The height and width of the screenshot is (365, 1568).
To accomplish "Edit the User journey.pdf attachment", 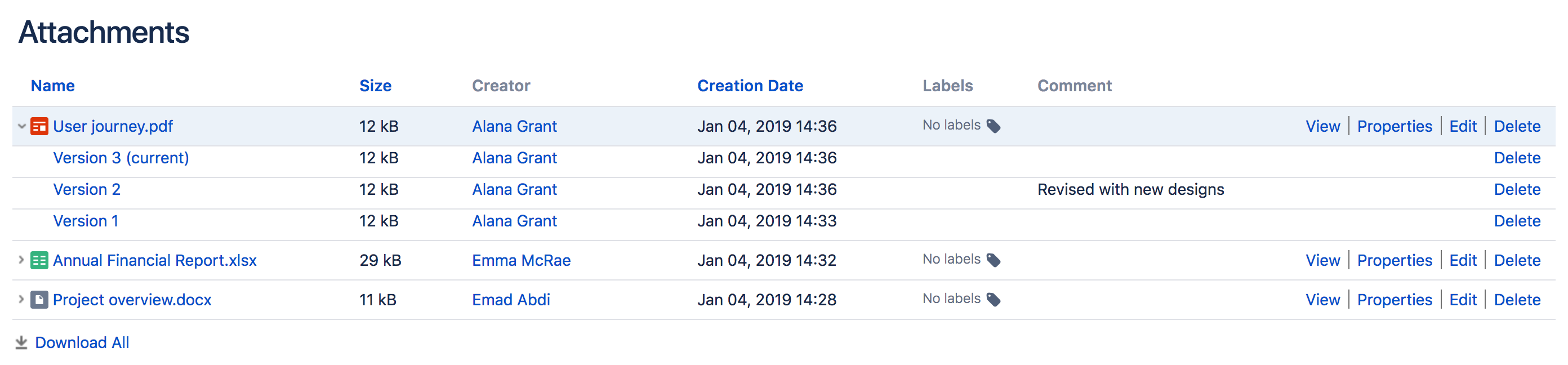I will [x=1463, y=126].
